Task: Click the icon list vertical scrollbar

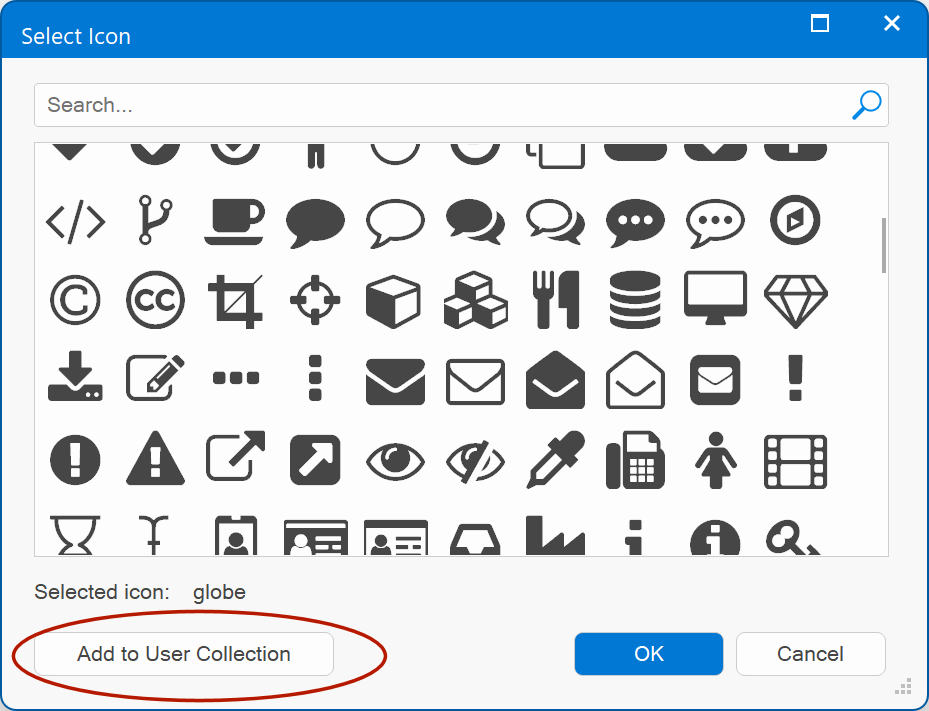Action: [x=883, y=246]
